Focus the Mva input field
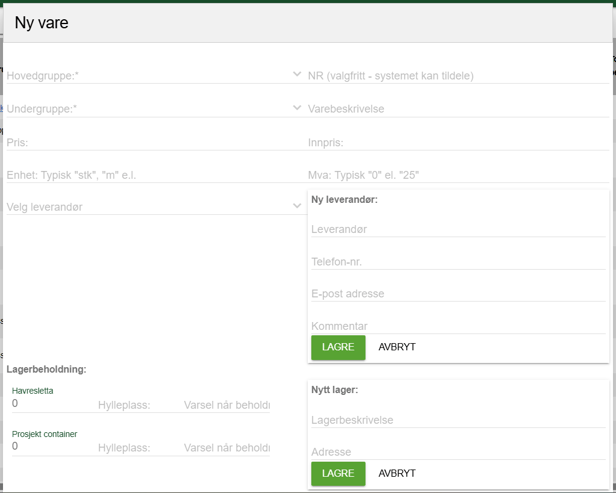 tap(456, 175)
